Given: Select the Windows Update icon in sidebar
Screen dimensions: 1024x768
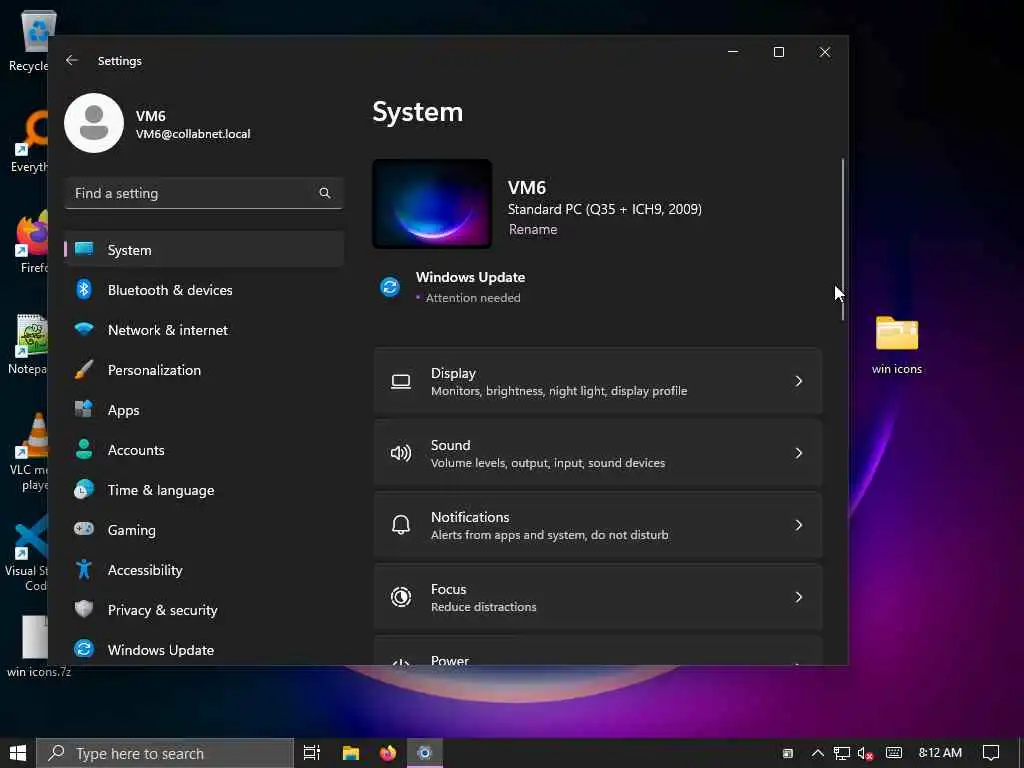Looking at the screenshot, I should [x=84, y=649].
